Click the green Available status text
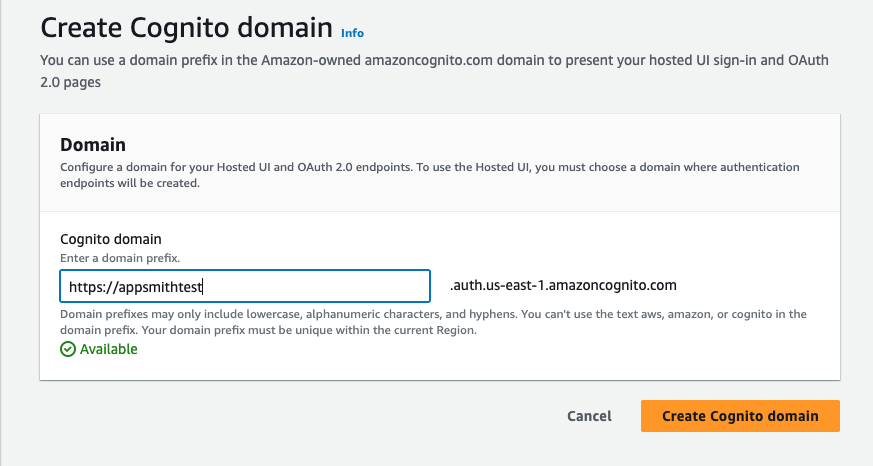873x466 pixels. click(x=109, y=350)
